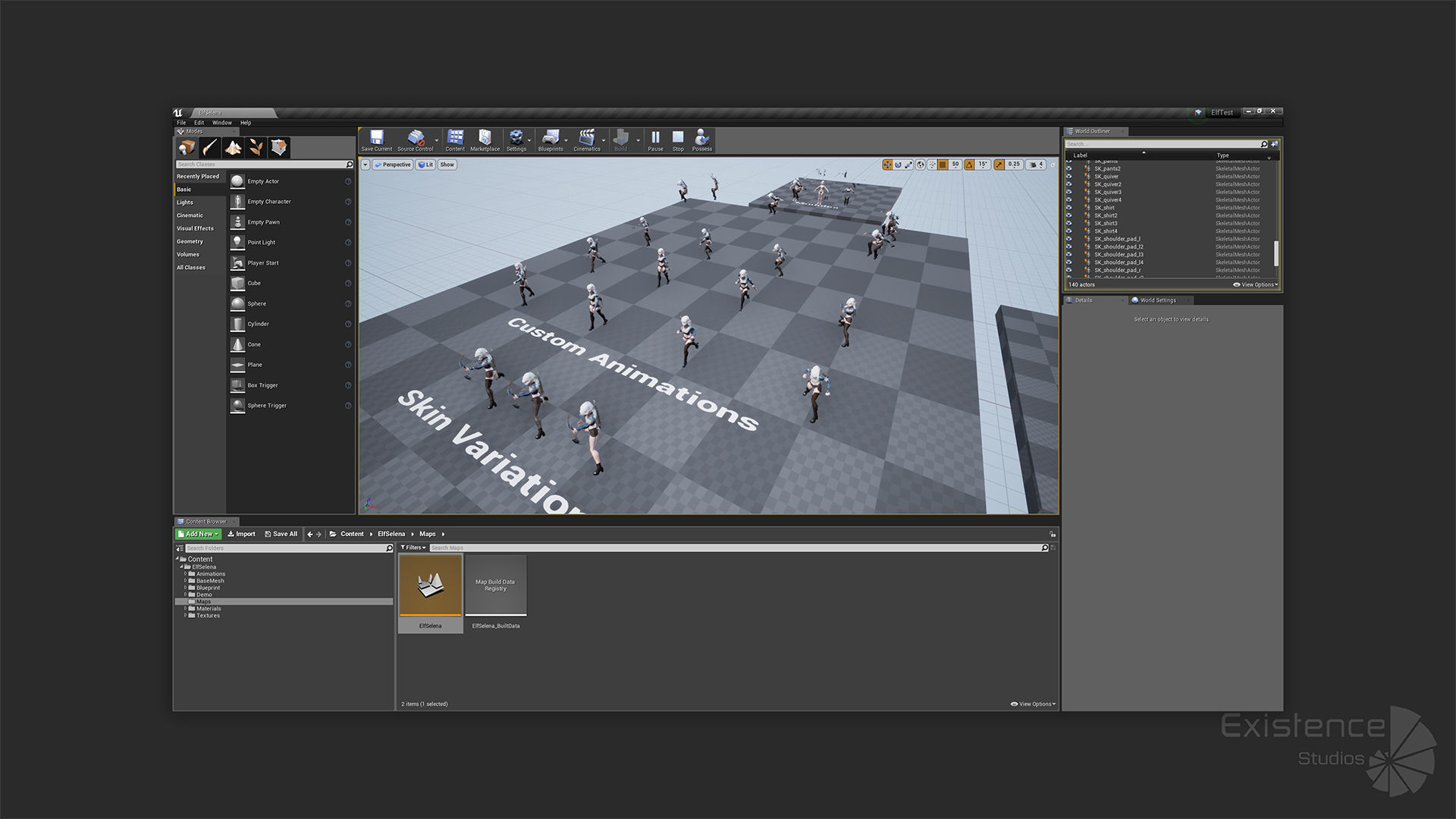Open the Perspective viewport type dropdown
Screen dimensions: 1456x819
coord(393,165)
